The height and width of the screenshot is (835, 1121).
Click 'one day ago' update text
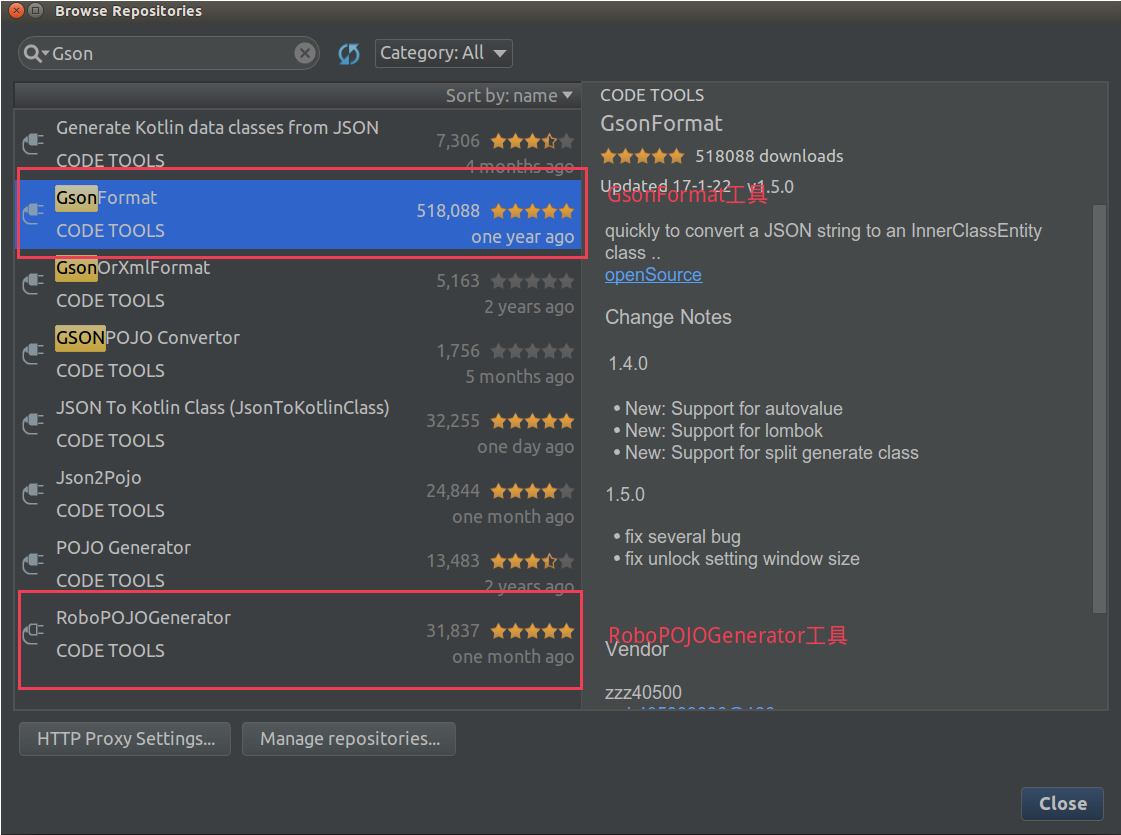(525, 448)
